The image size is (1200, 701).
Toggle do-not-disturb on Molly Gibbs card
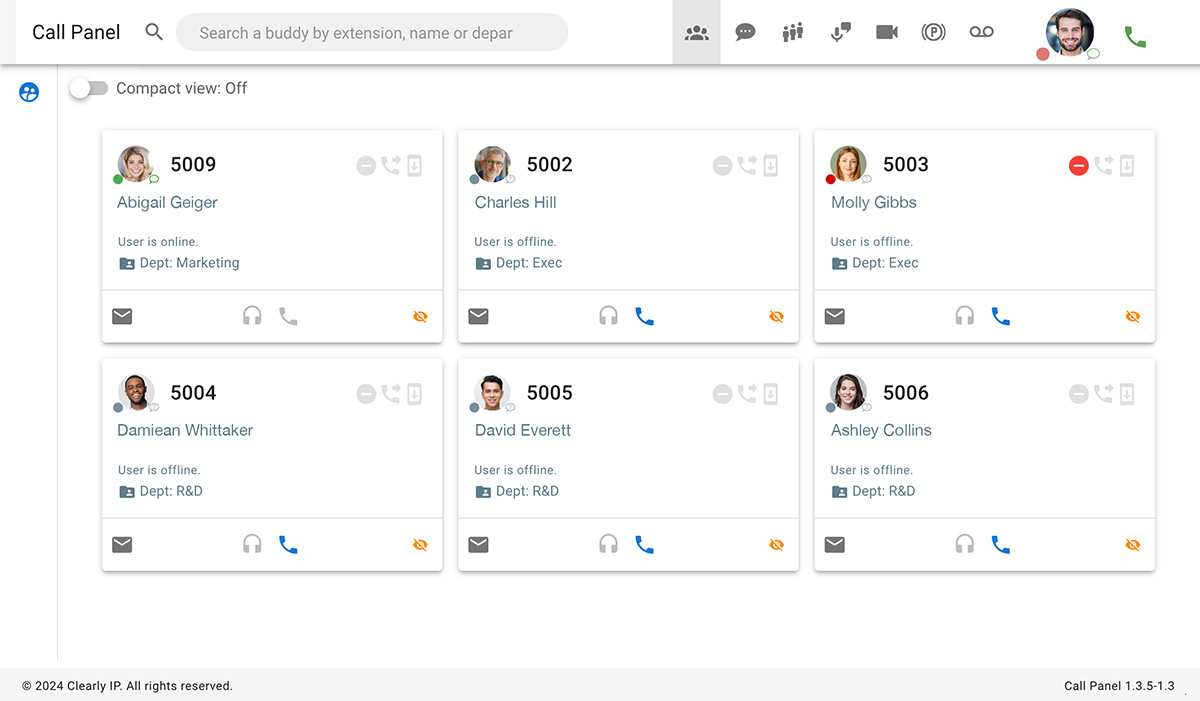[x=1078, y=165]
